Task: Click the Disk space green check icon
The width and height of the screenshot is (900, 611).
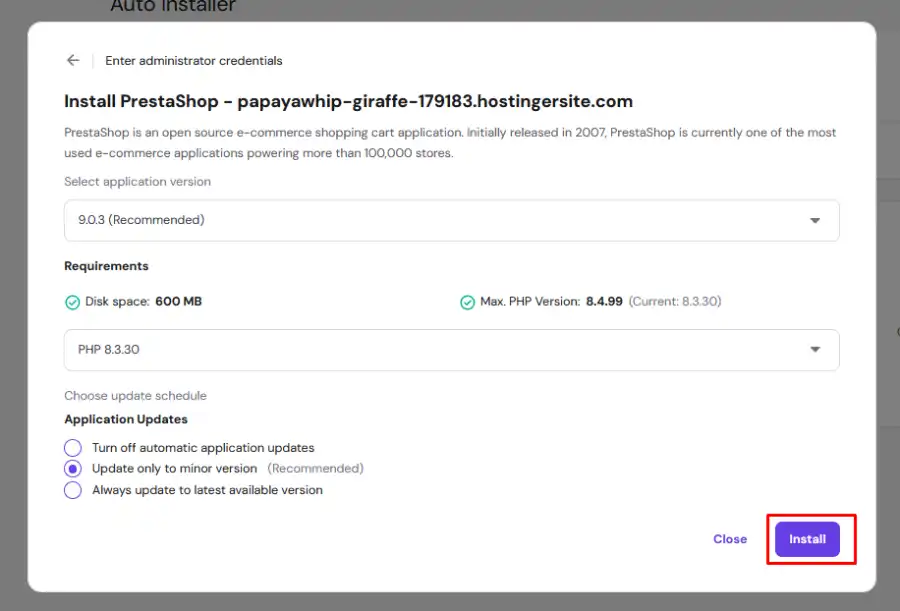Action: click(72, 302)
